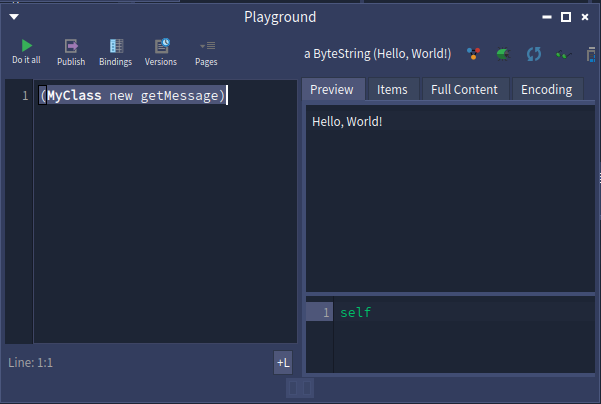Show playground Versions history
This screenshot has width=601, height=404.
pyautogui.click(x=160, y=52)
